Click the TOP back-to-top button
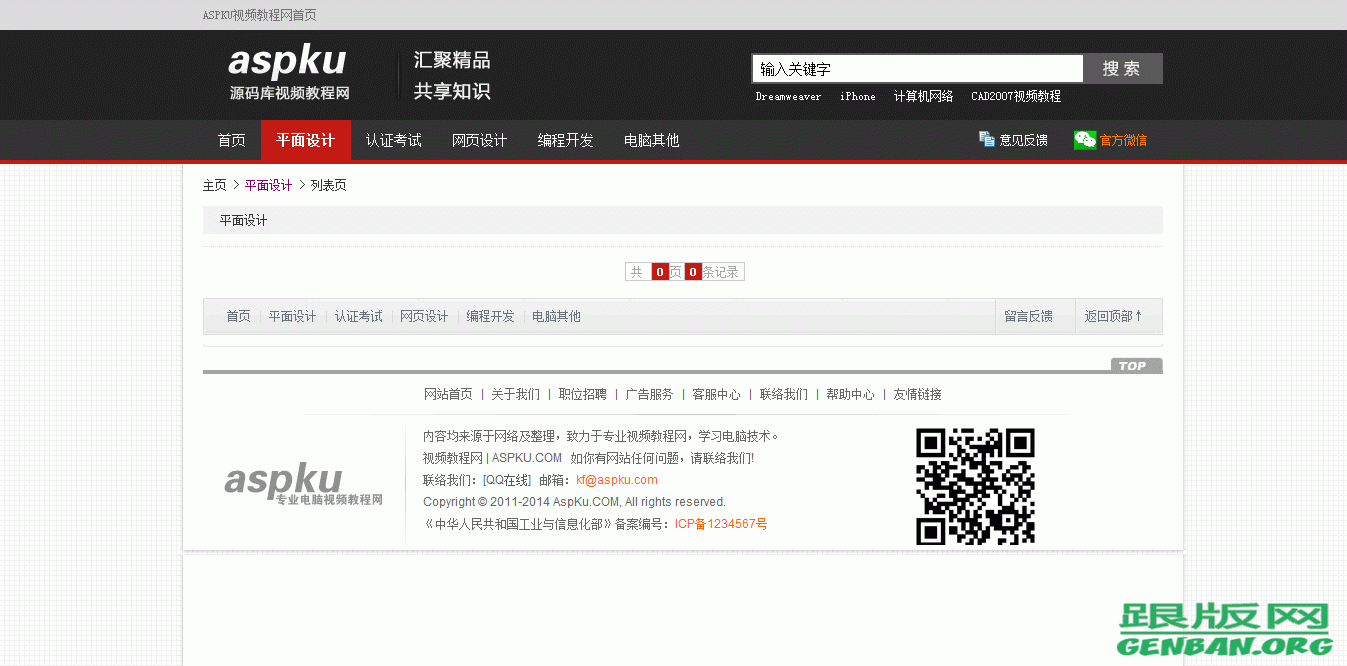 click(1135, 365)
